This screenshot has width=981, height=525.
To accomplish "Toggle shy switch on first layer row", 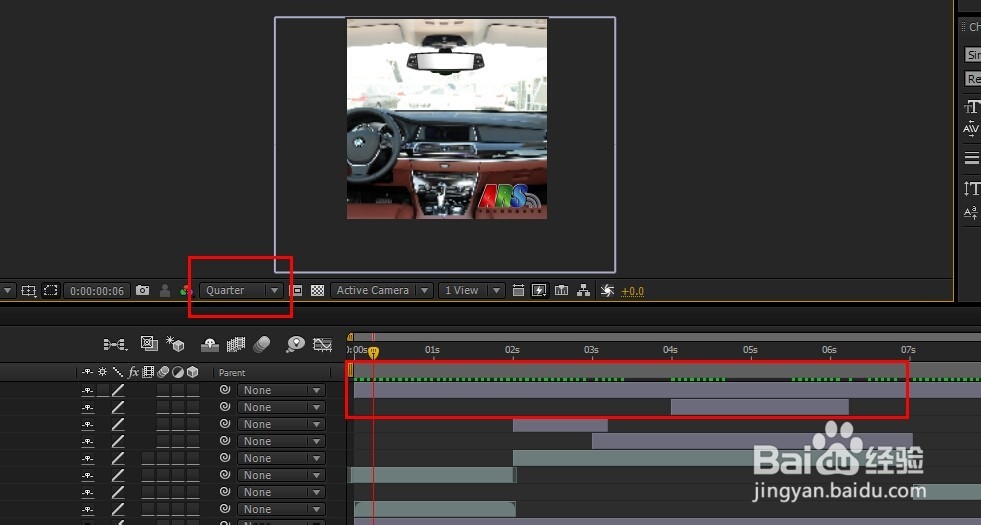I will point(88,390).
